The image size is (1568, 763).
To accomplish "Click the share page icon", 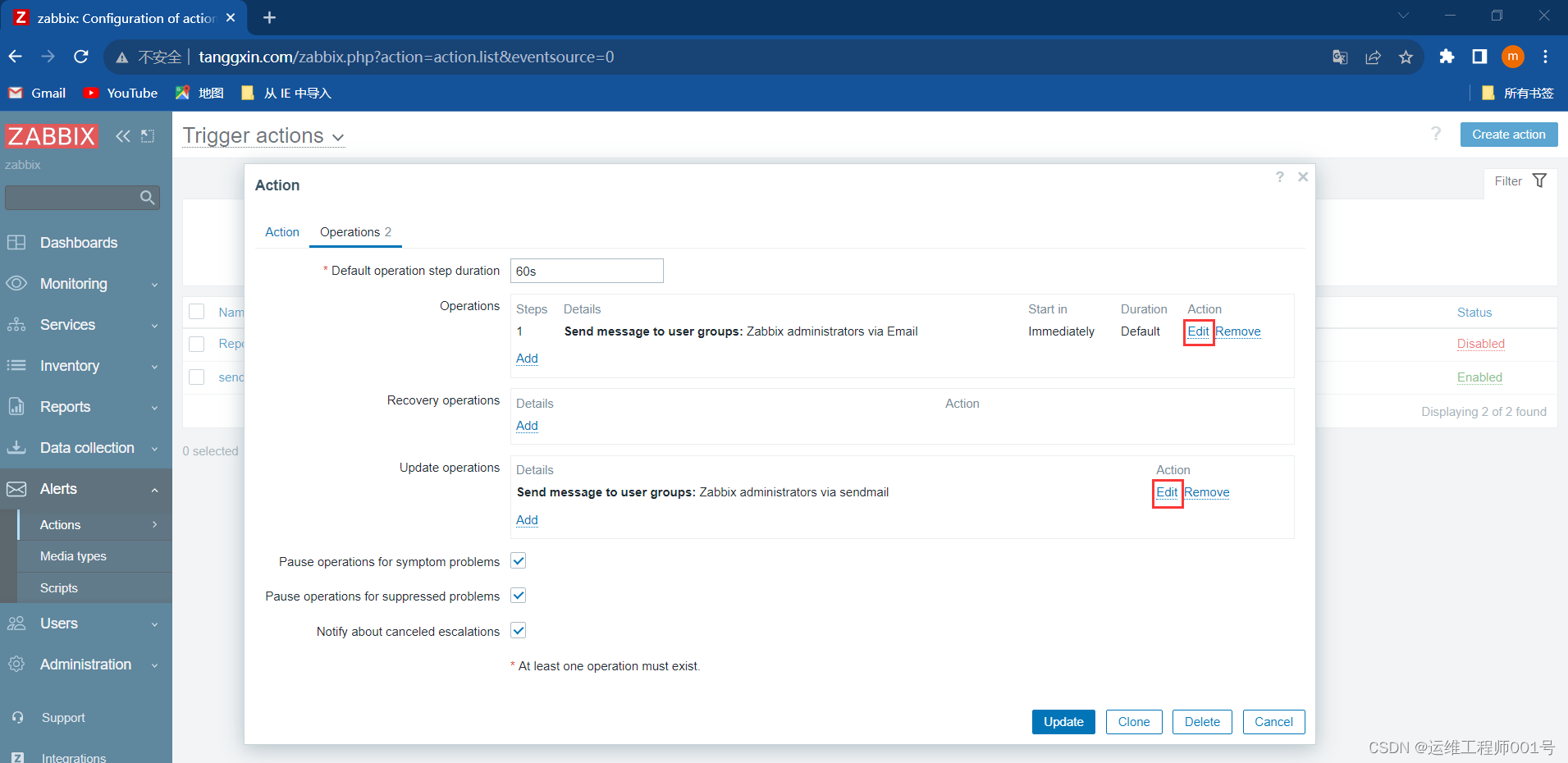I will (1373, 57).
